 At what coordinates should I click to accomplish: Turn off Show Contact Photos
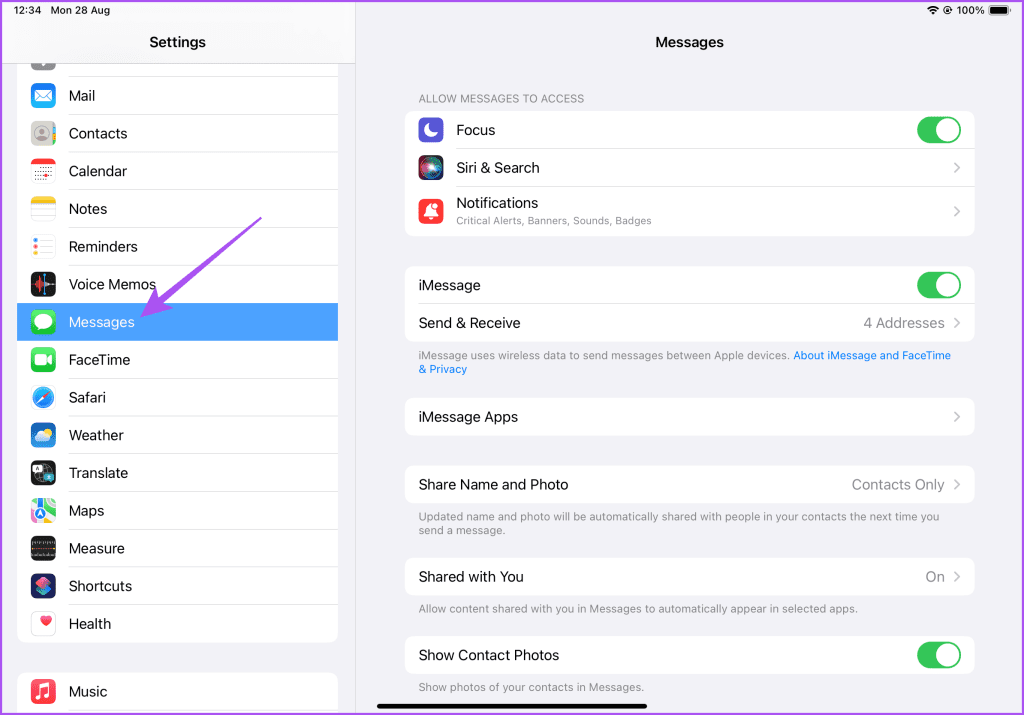pos(938,655)
